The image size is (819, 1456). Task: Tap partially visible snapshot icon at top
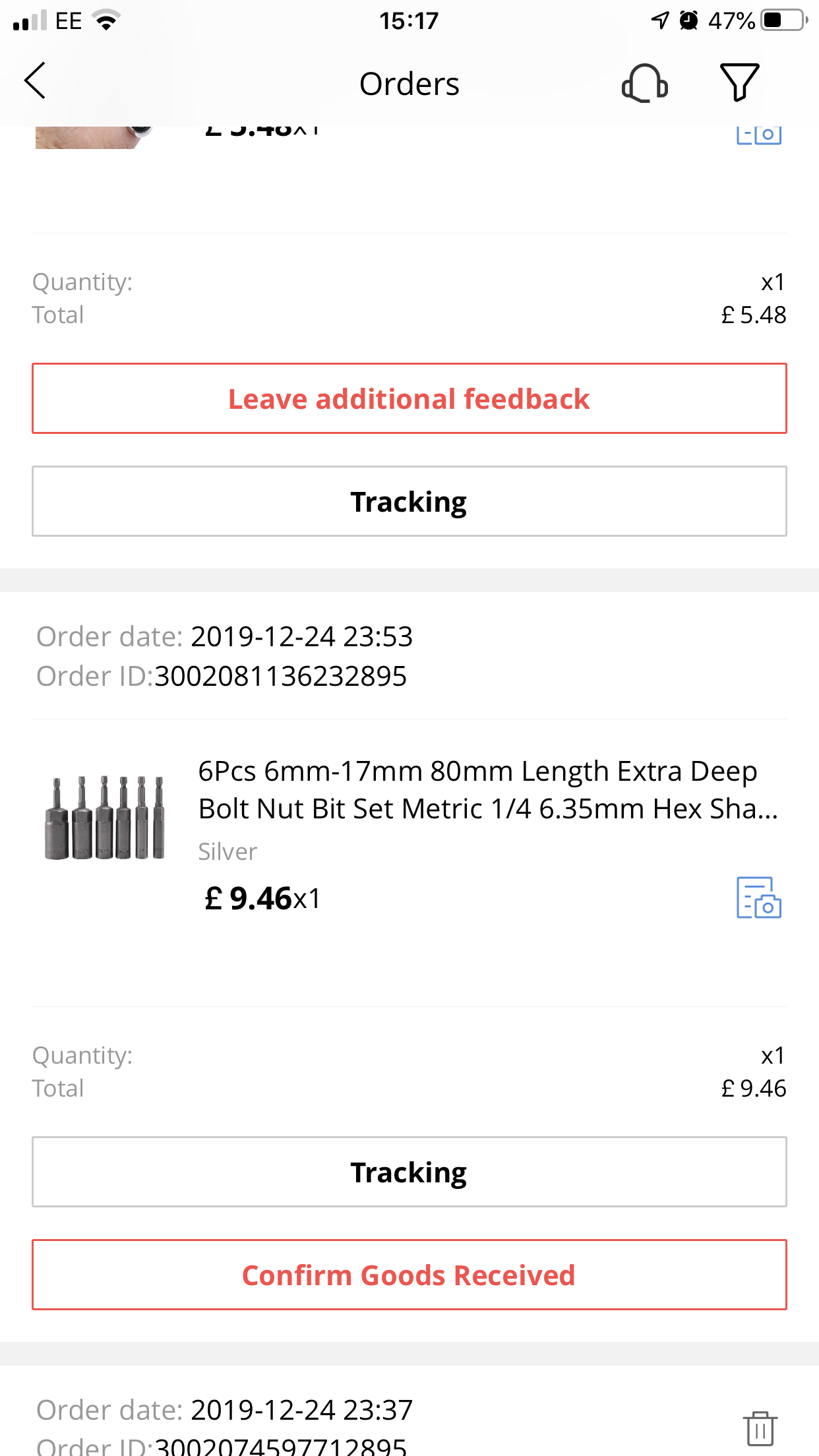click(x=758, y=135)
